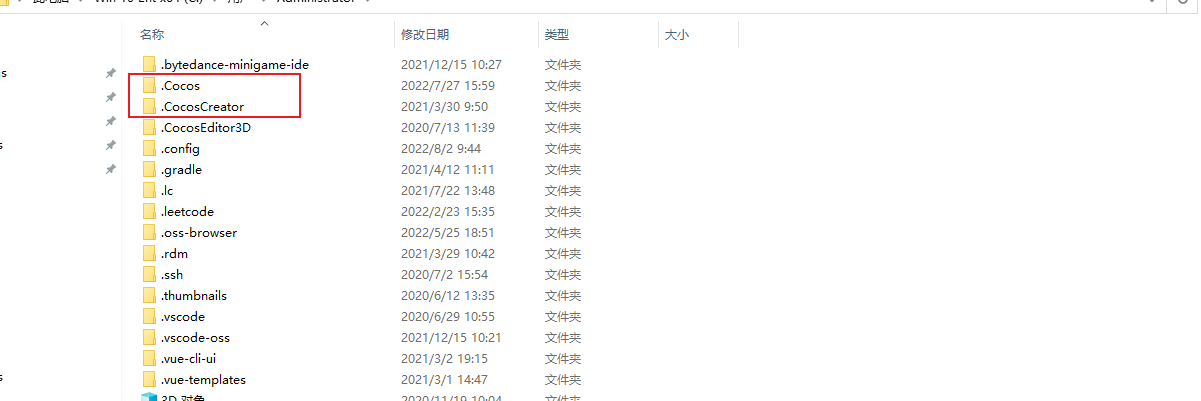Sort files by the 名称 column header
The height and width of the screenshot is (401, 1201).
point(152,35)
